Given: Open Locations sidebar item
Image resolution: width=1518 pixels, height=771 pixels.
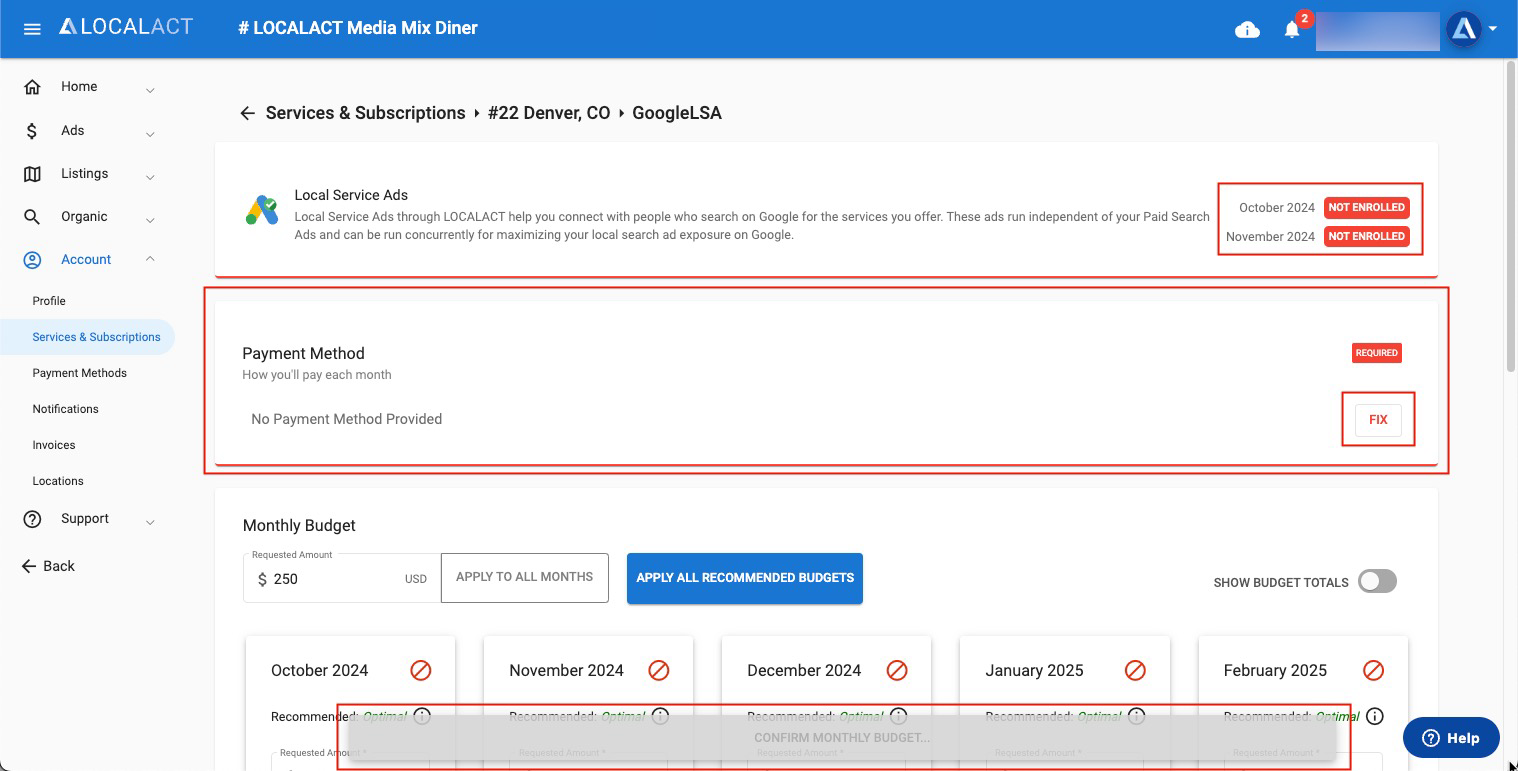Looking at the screenshot, I should point(58,481).
